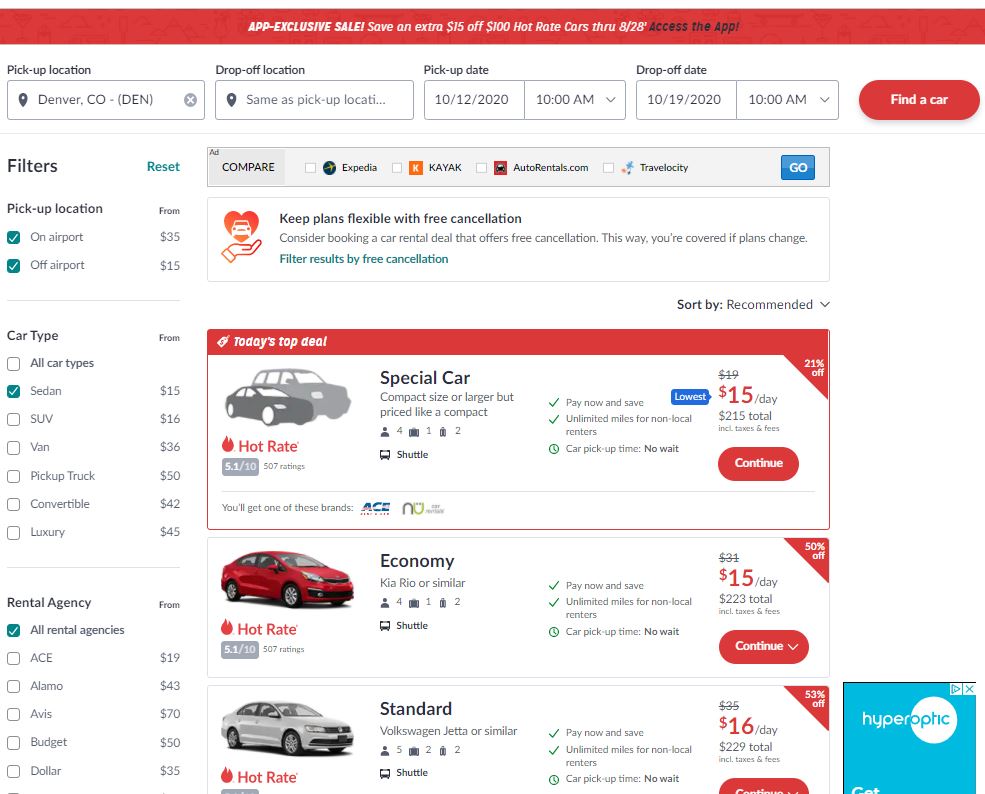Click the Hot Rate flame on Special Car
This screenshot has width=985, height=794.
click(x=227, y=445)
